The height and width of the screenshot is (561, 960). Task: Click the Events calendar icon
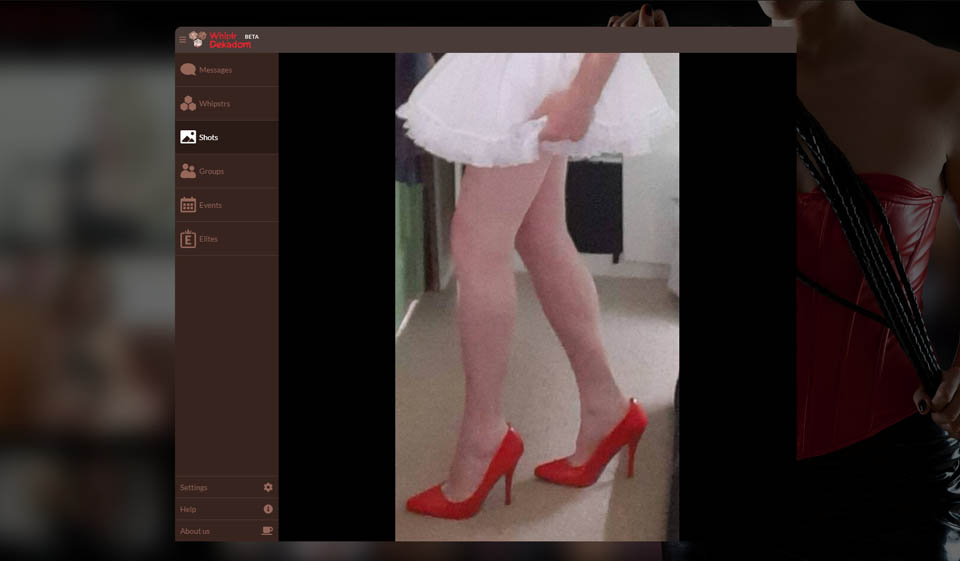(188, 205)
